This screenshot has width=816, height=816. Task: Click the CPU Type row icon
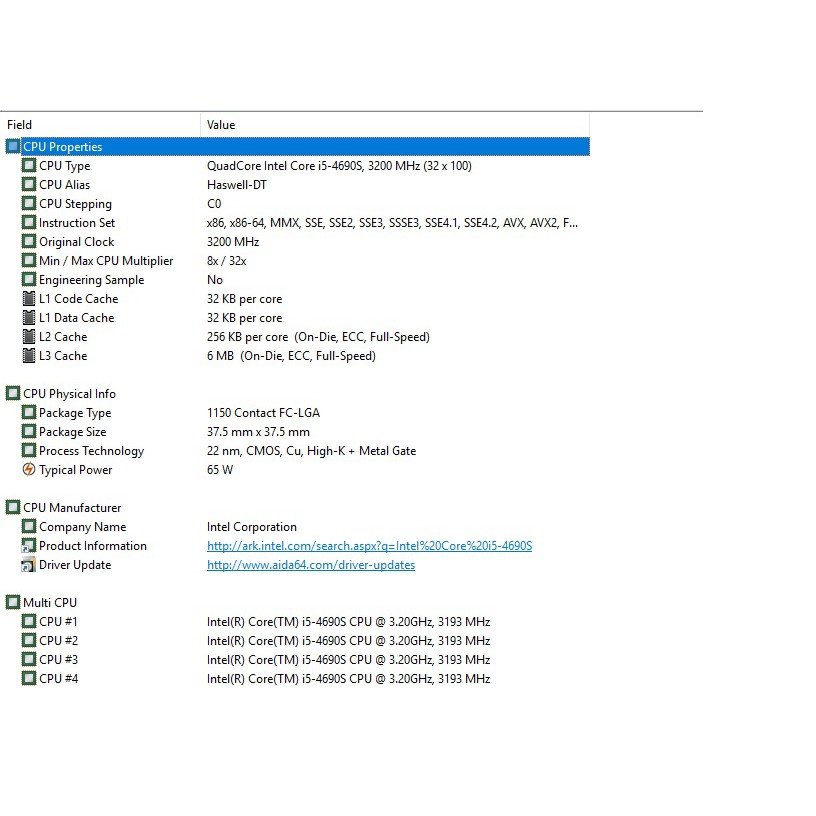click(x=29, y=166)
